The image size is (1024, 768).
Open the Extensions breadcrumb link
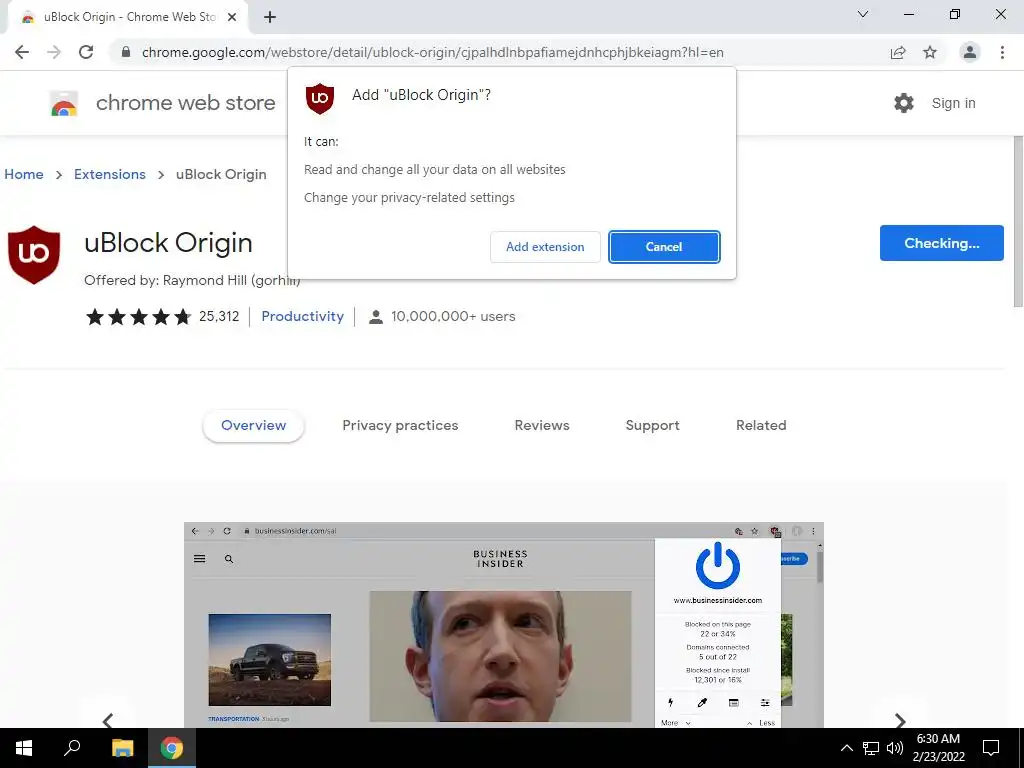[x=110, y=174]
